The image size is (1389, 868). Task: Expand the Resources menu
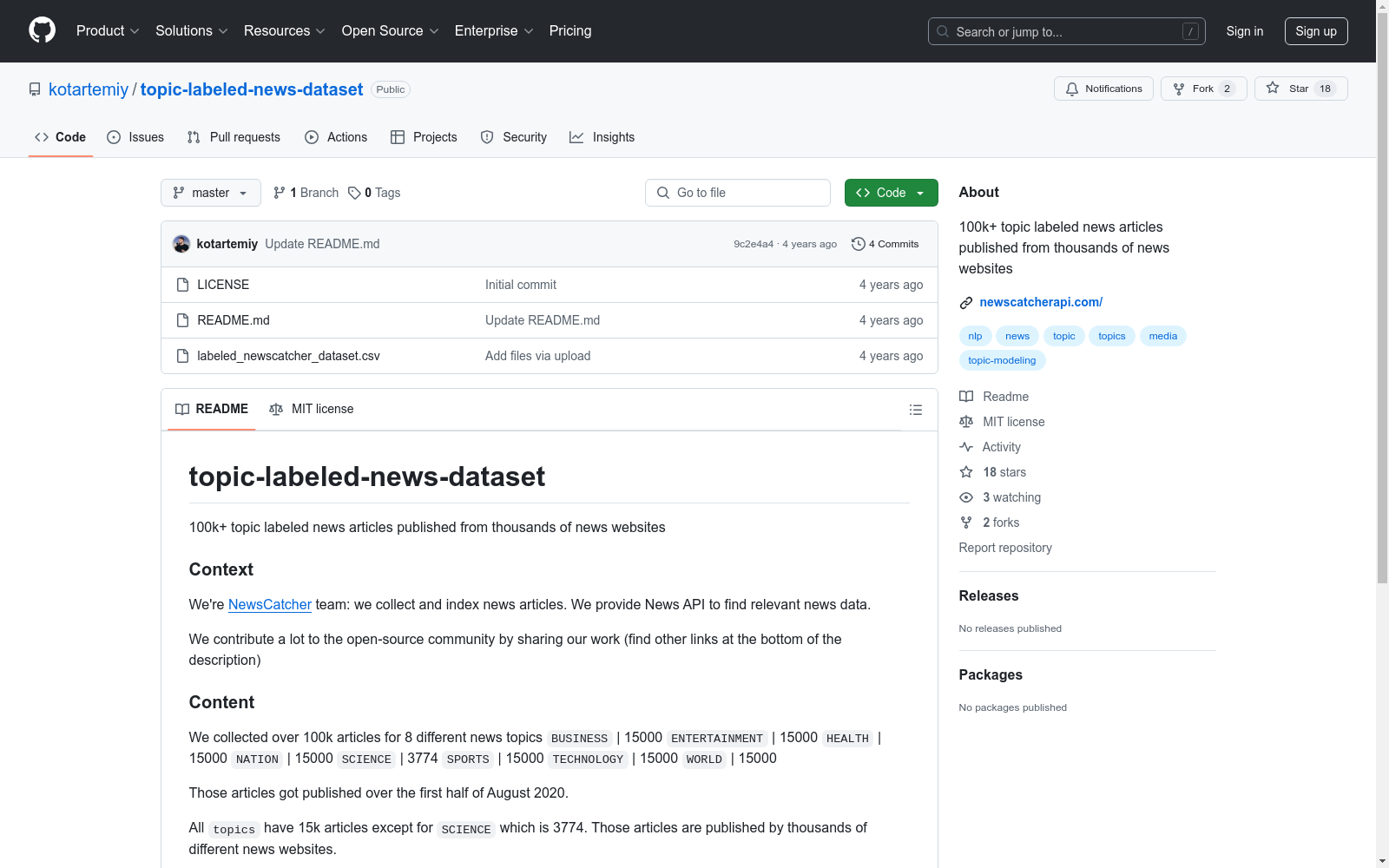[x=285, y=30]
